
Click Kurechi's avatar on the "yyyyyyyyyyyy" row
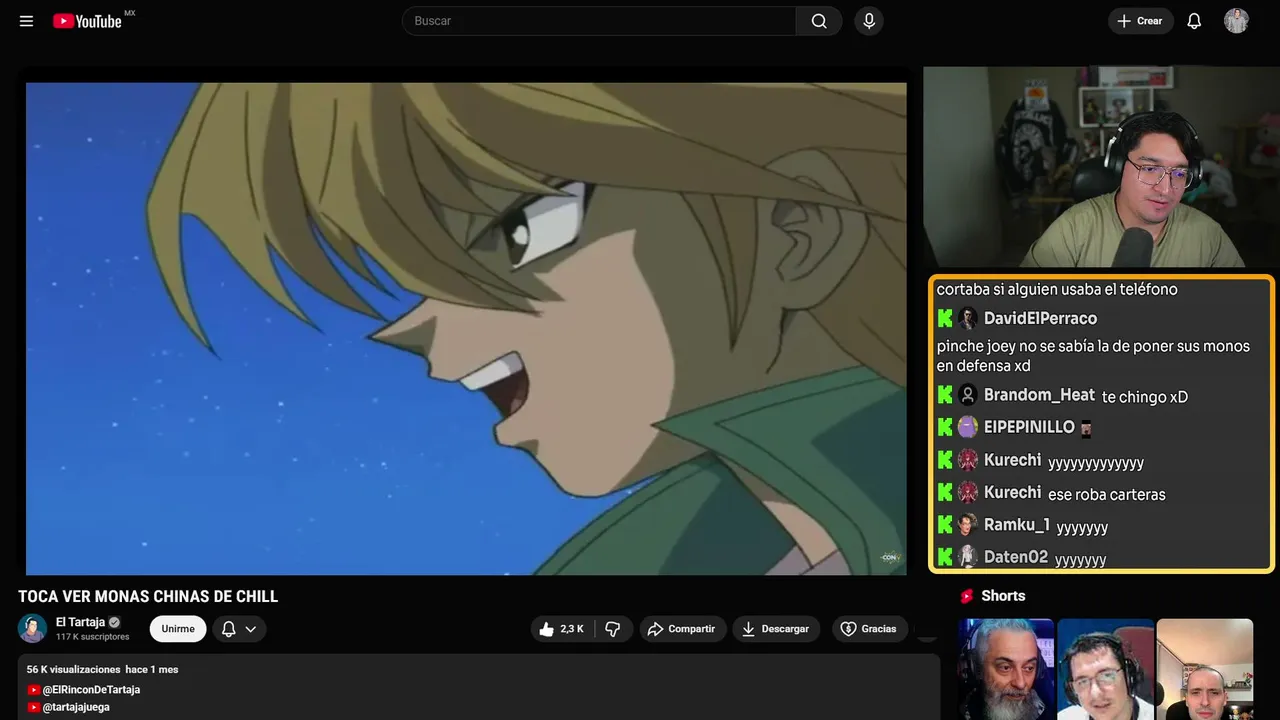tap(967, 460)
